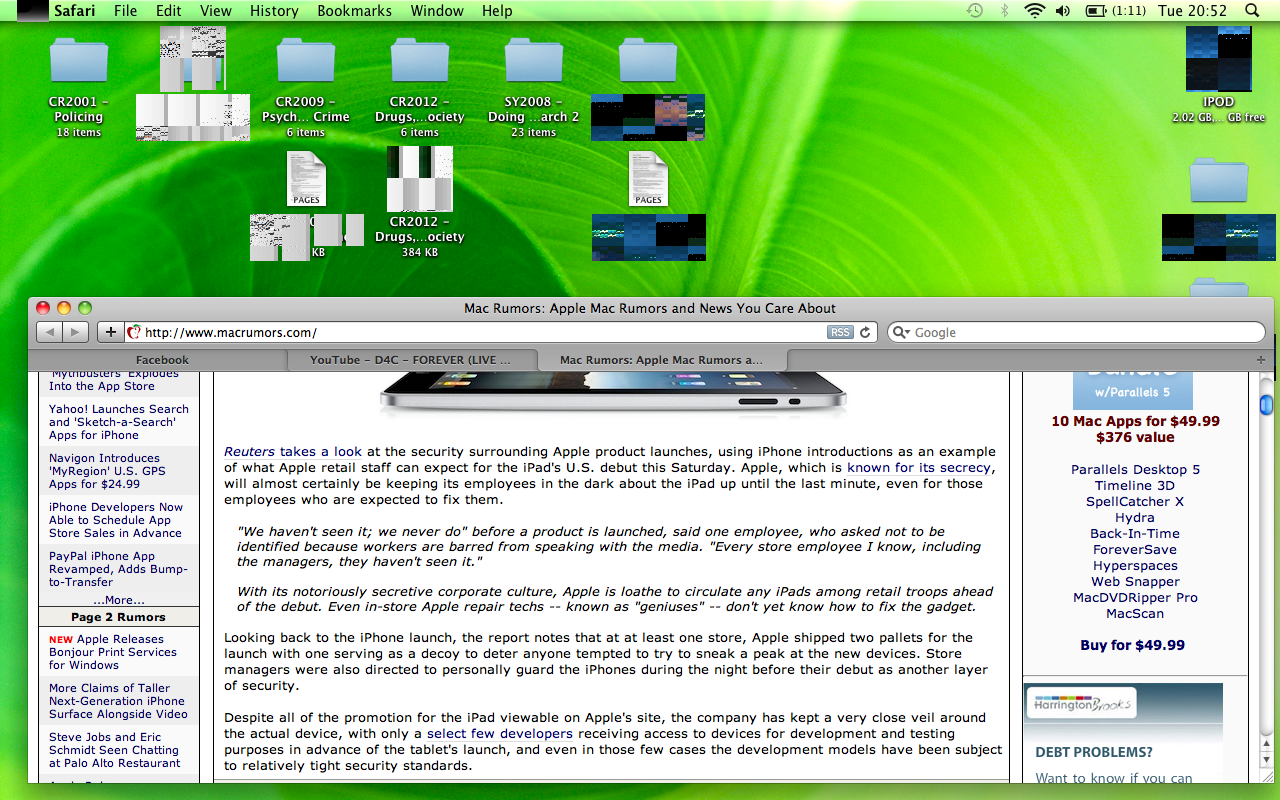Click the Harrington Brooks debt ad

[x=1122, y=733]
